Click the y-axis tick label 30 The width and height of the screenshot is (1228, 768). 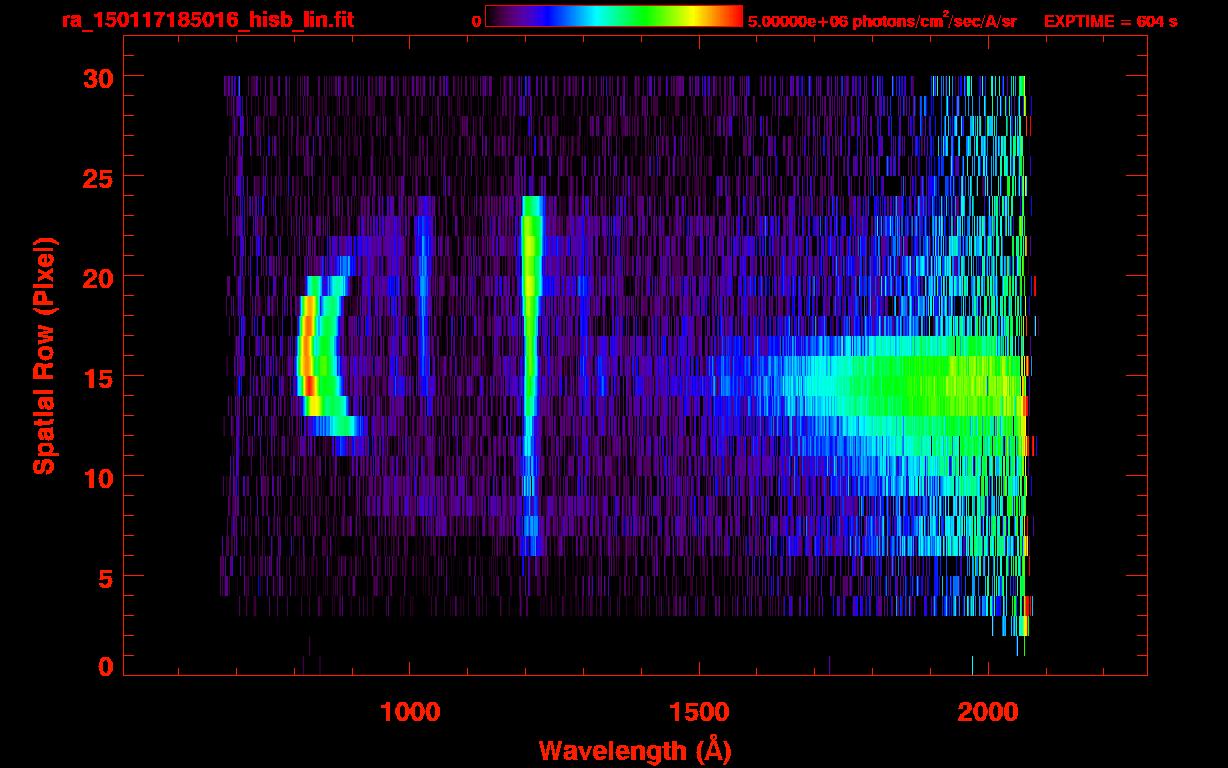(97, 77)
